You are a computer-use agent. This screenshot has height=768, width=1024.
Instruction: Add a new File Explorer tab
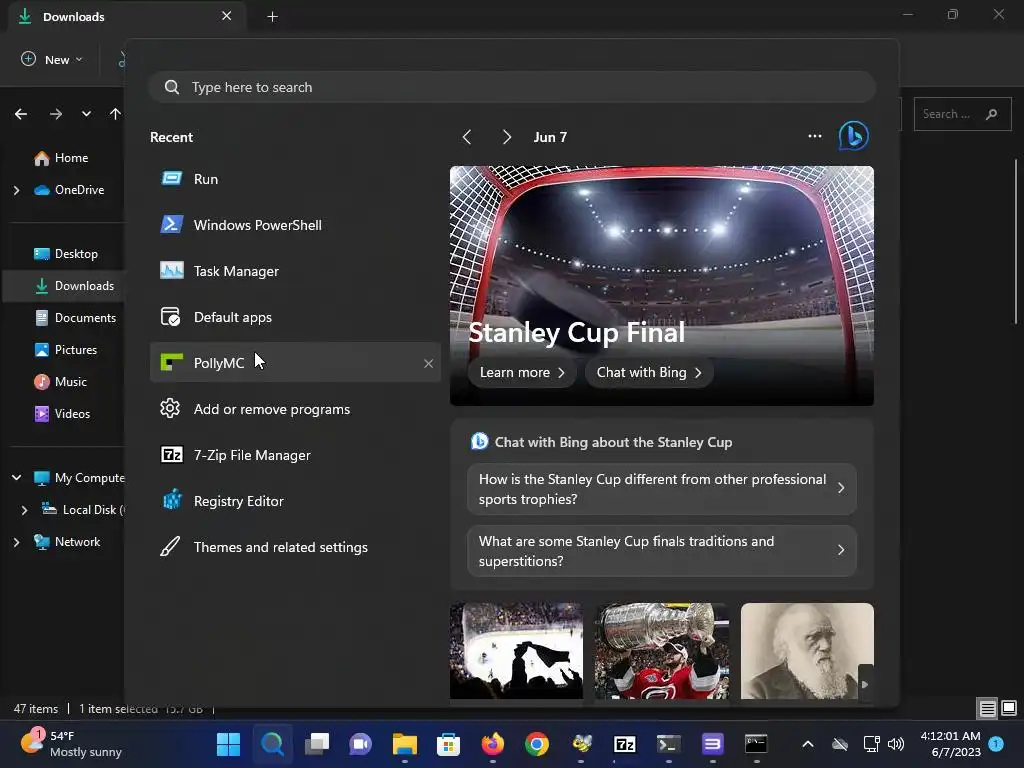[272, 17]
